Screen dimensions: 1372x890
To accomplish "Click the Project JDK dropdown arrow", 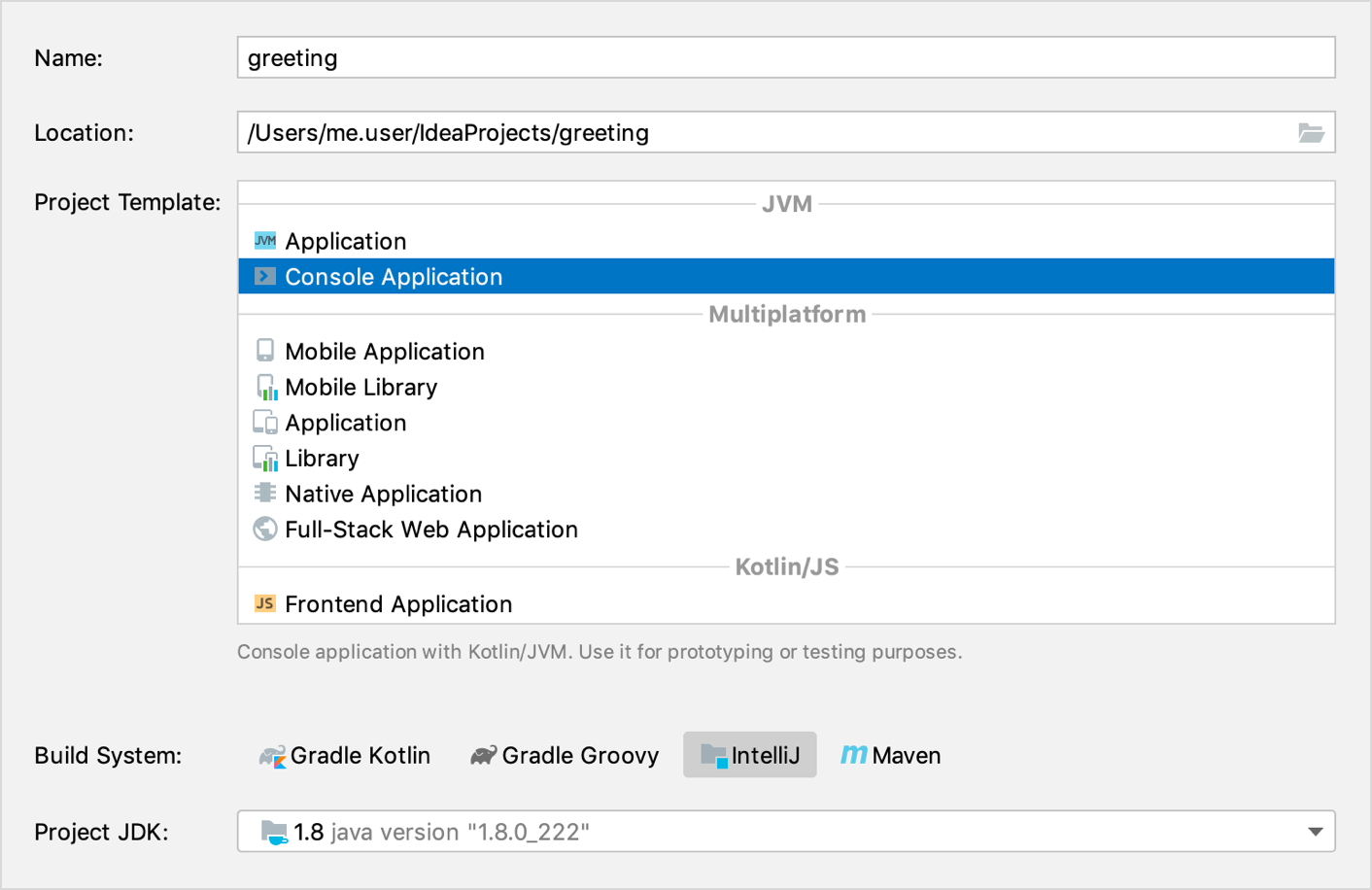I will [1317, 832].
